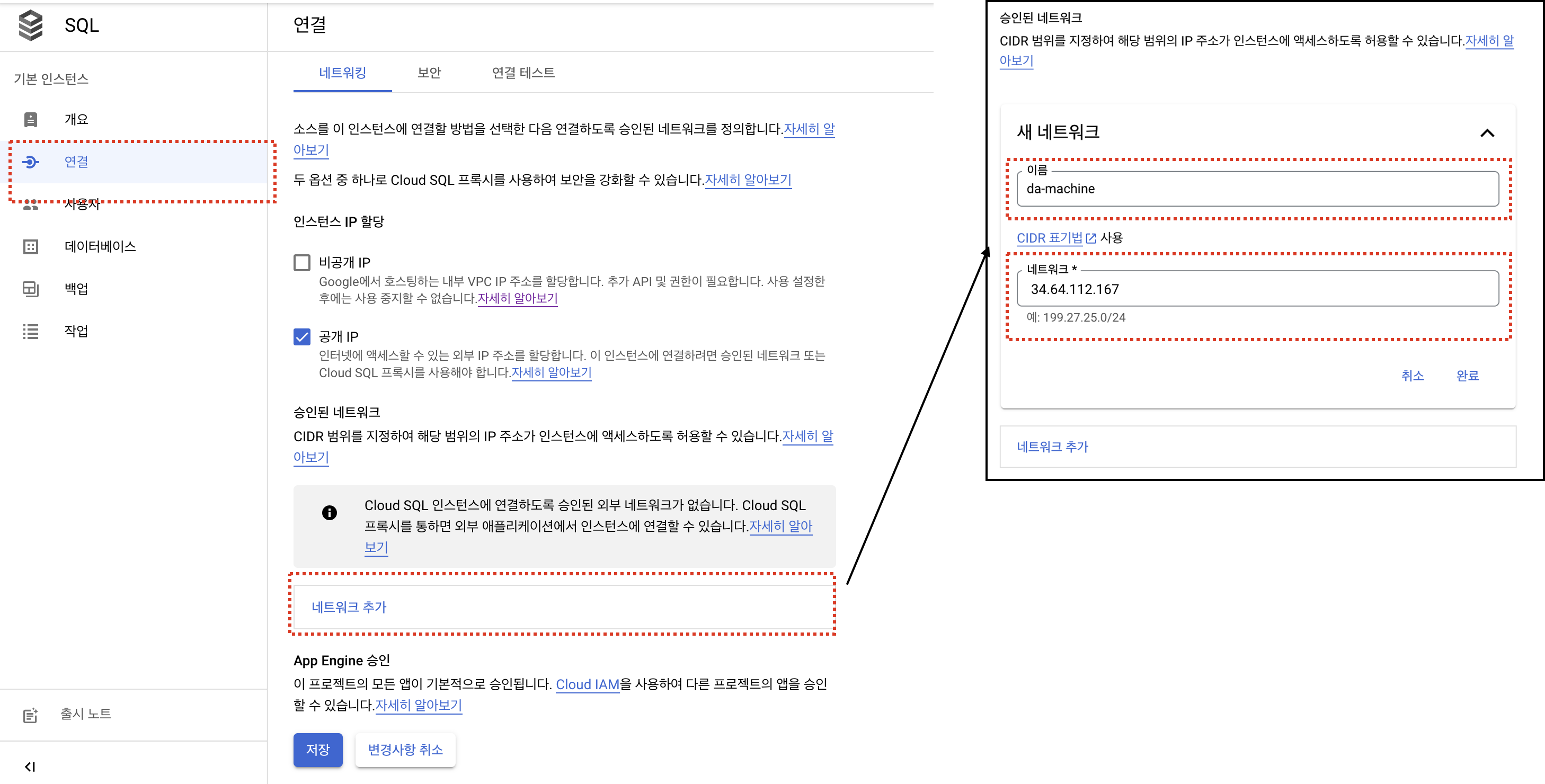Click 네트워크 추가 in the enlarged right panel
Image resolution: width=1545 pixels, height=784 pixels.
click(1258, 447)
